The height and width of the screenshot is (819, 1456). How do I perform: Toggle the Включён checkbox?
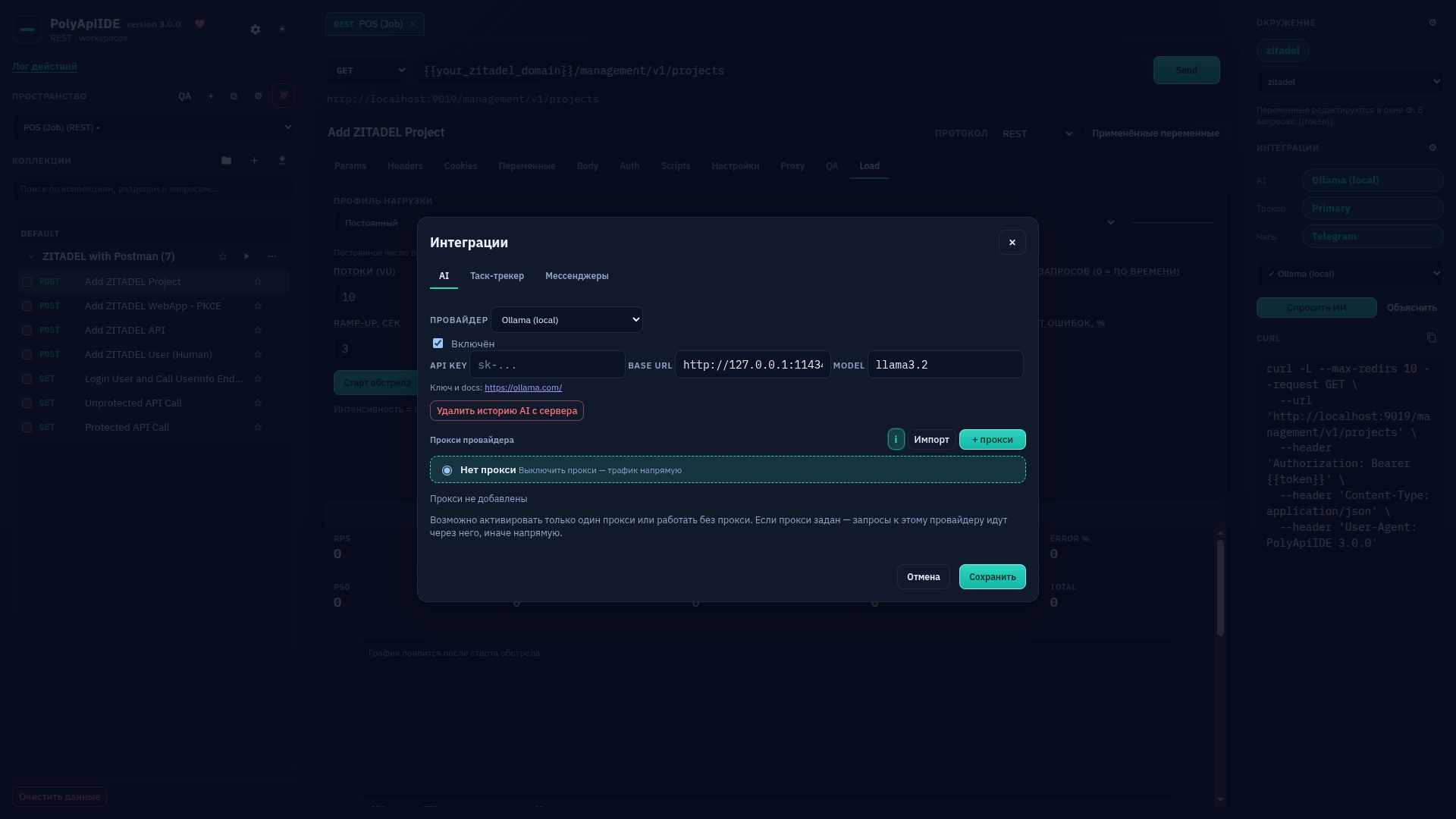pos(438,344)
